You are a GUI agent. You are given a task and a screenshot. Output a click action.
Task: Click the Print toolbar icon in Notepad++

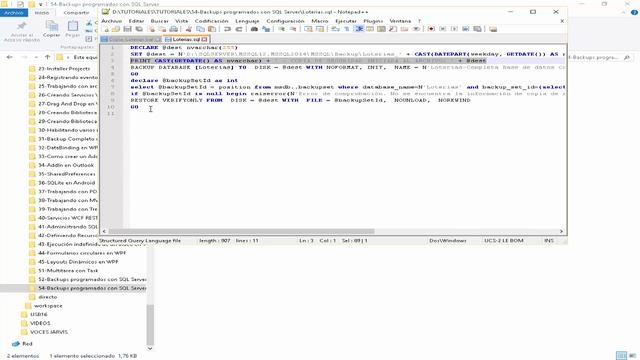click(x=173, y=29)
